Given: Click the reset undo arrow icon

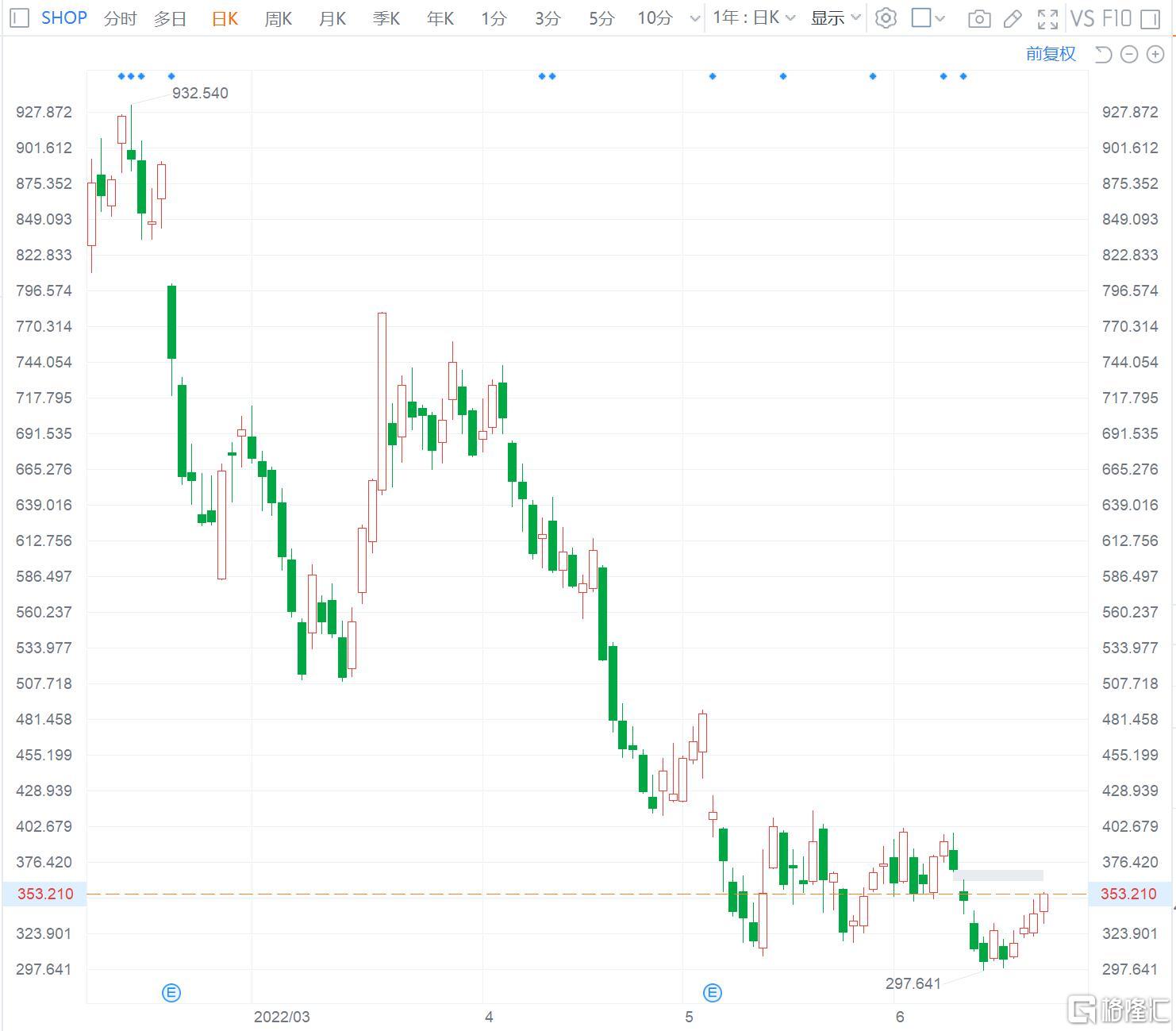Looking at the screenshot, I should pyautogui.click(x=1103, y=54).
